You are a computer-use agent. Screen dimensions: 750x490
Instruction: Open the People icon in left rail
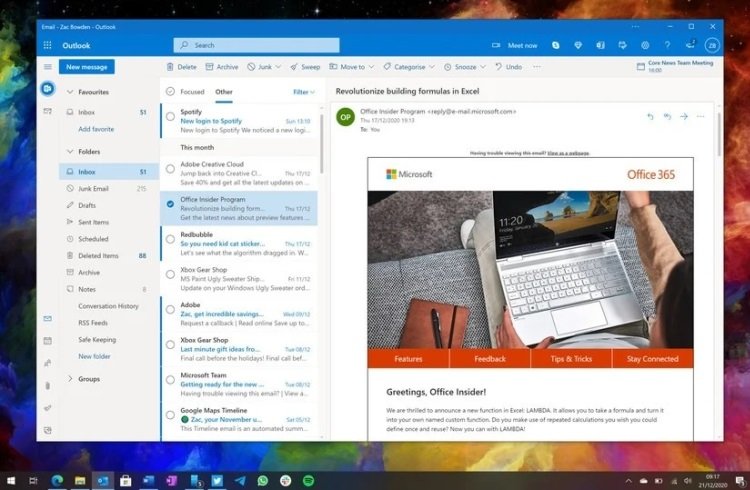click(47, 363)
